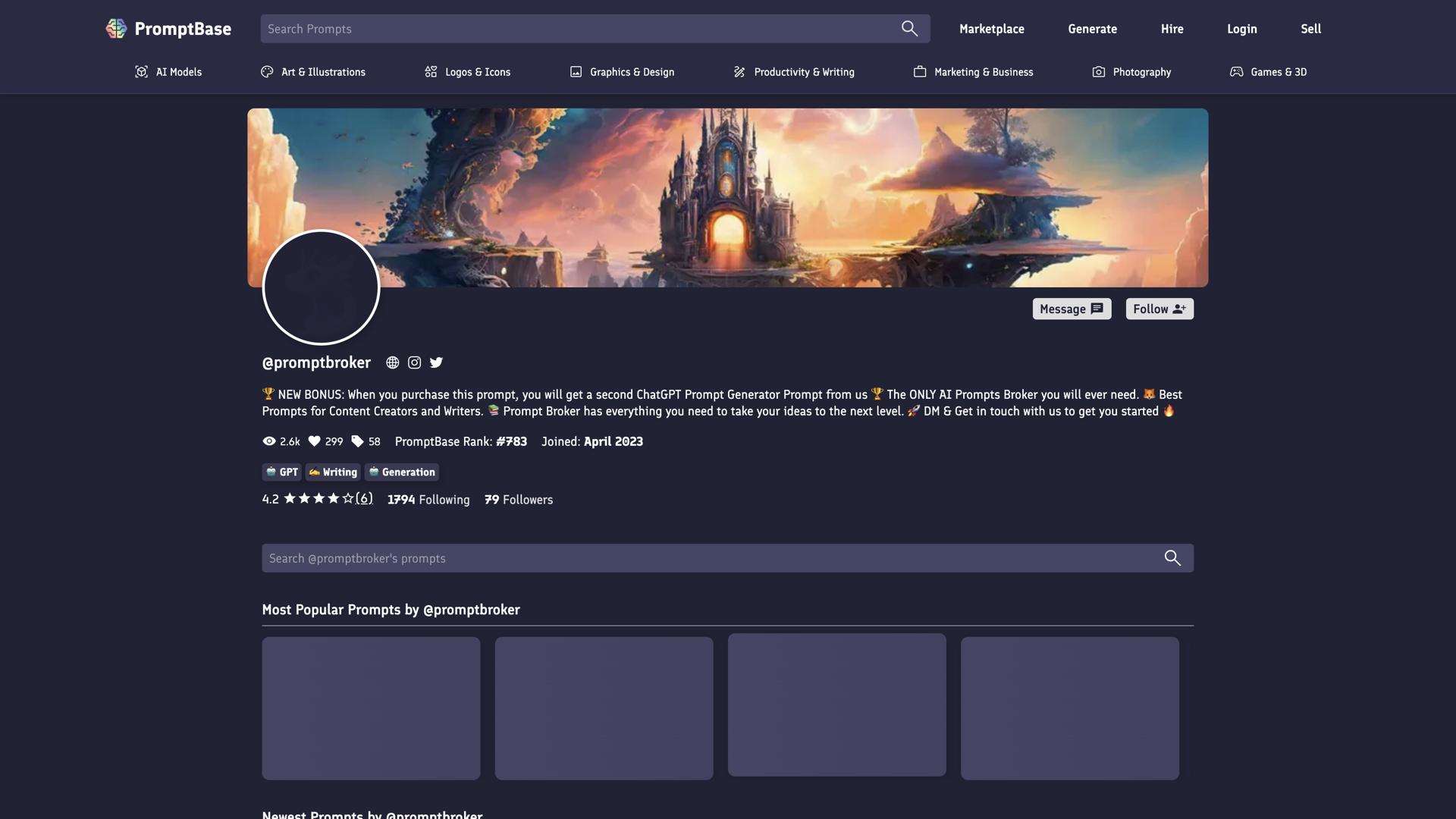This screenshot has height=819, width=1456.
Task: Open promptbroker's Twitter profile
Action: pos(436,362)
